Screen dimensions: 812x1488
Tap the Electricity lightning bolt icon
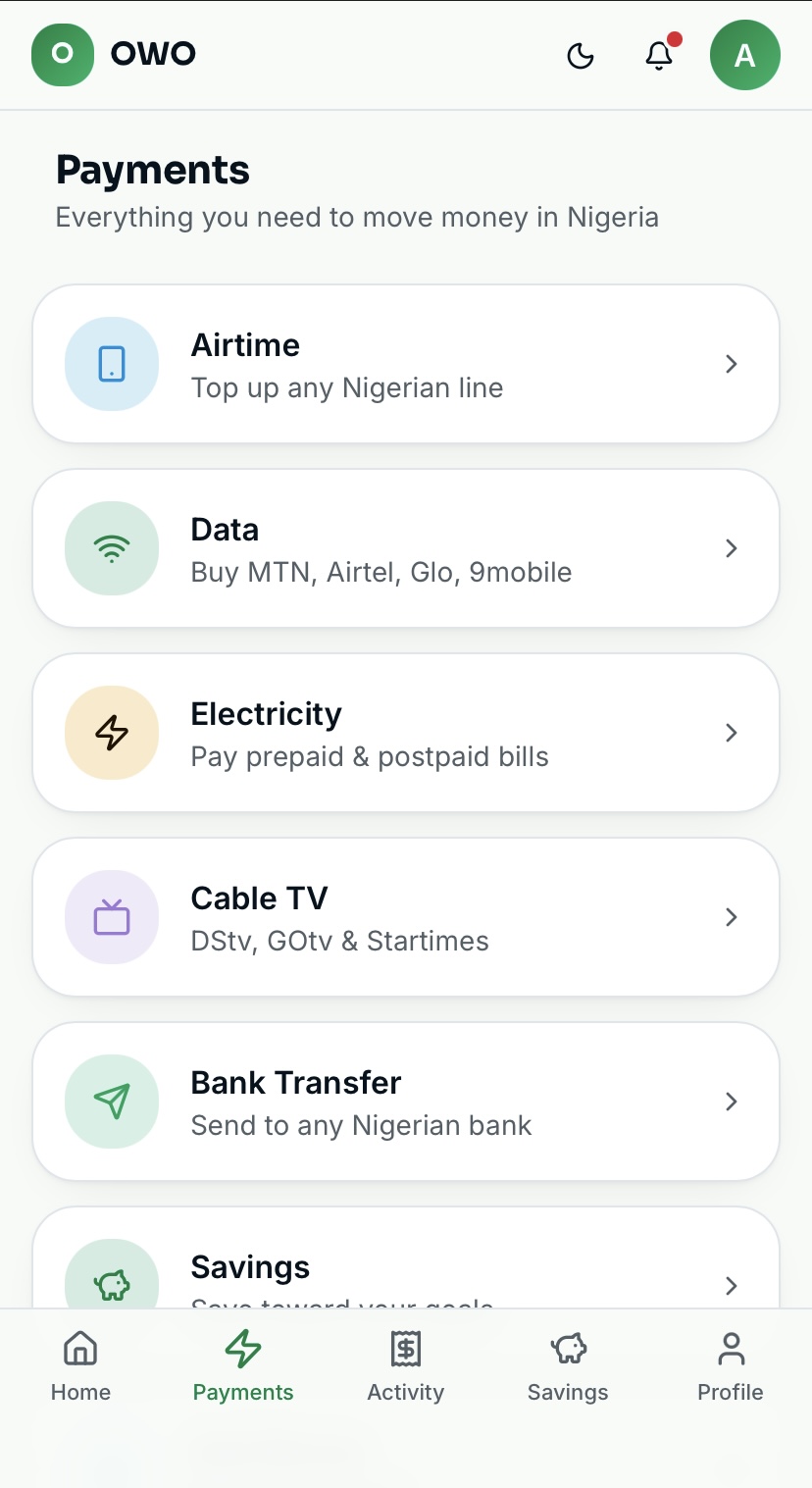(x=112, y=733)
